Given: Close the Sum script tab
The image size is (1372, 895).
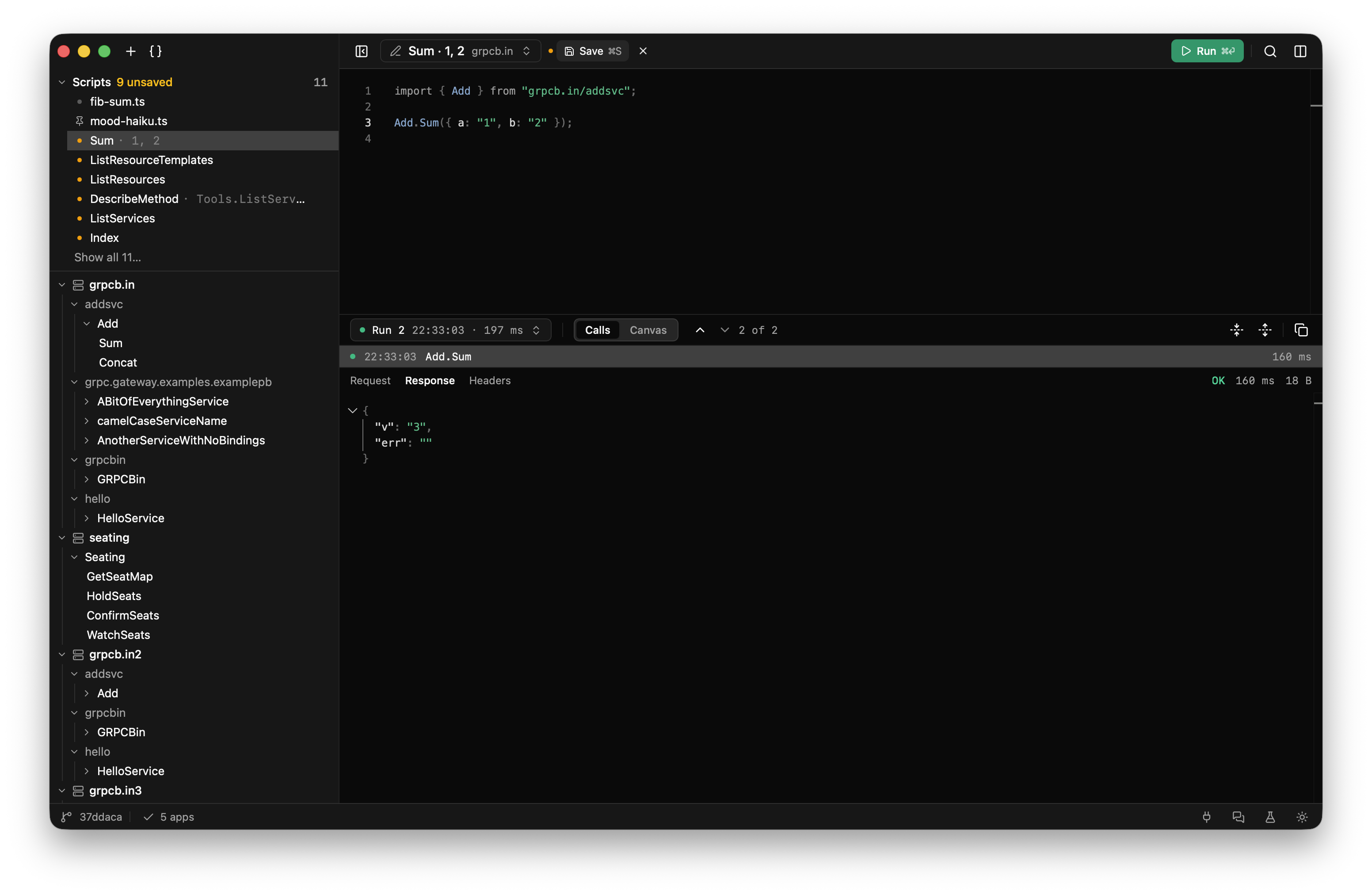Looking at the screenshot, I should (x=643, y=51).
